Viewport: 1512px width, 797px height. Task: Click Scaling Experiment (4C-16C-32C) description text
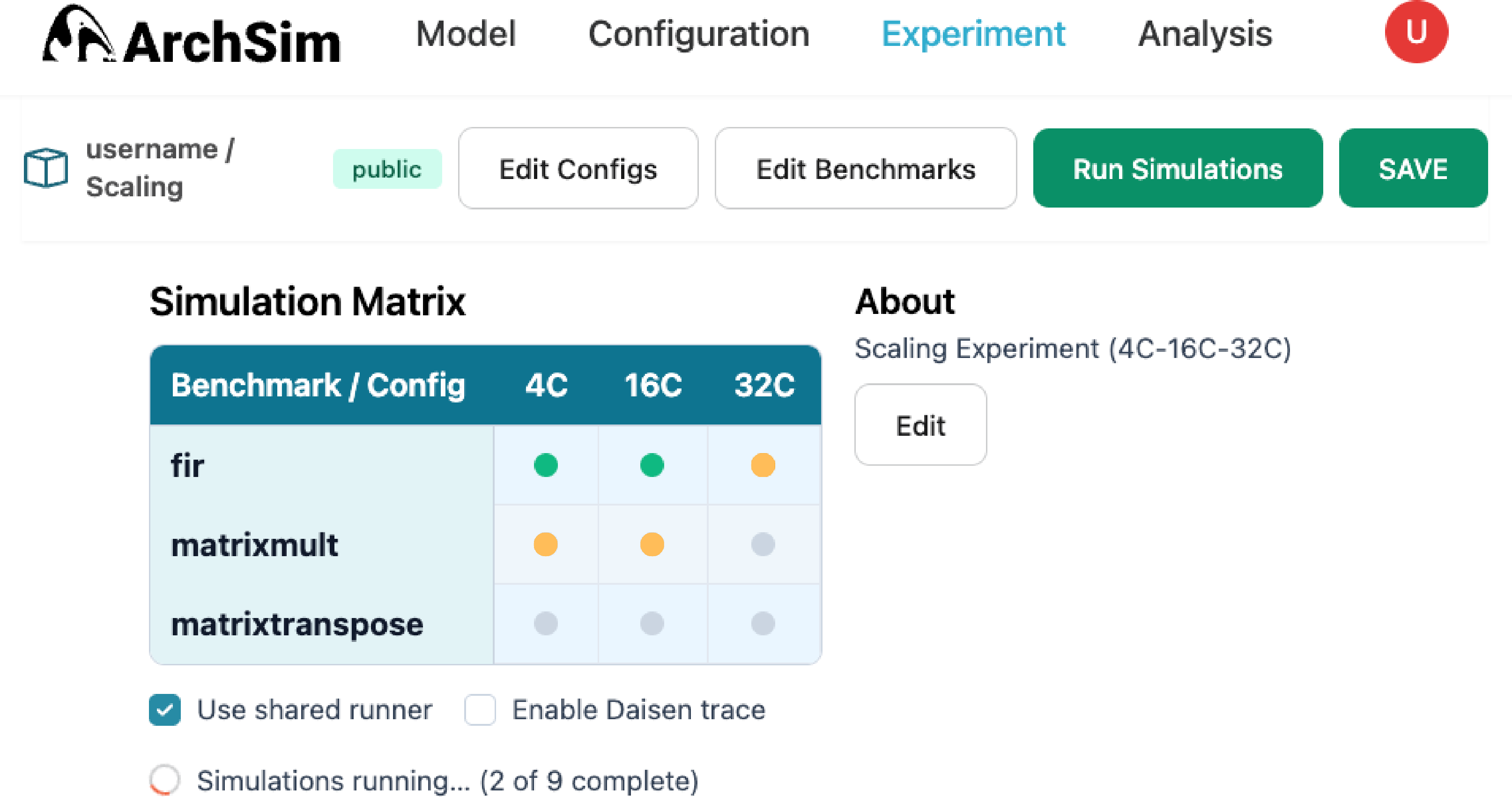click(x=1073, y=349)
